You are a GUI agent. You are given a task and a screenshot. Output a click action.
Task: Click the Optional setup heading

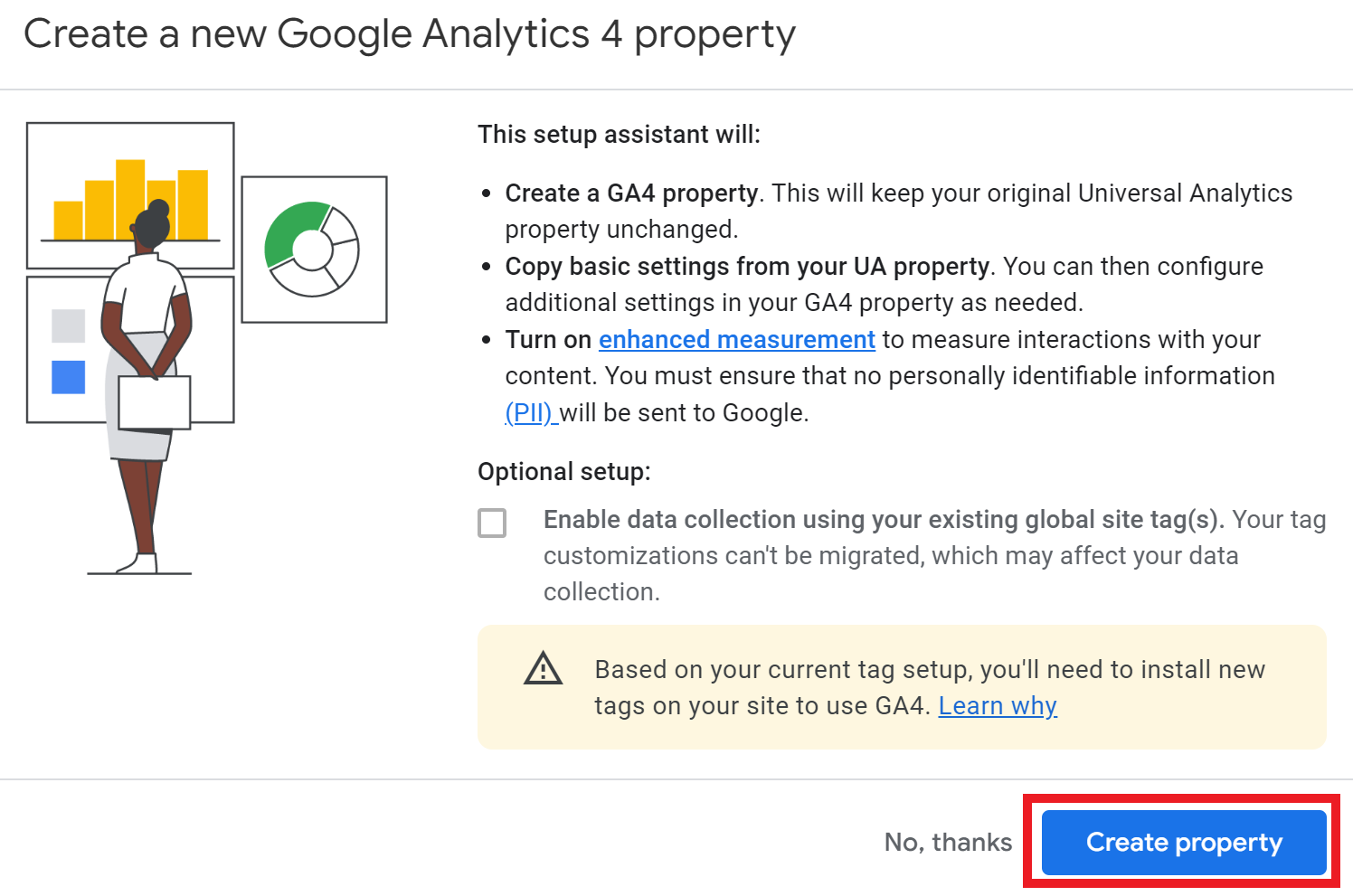(564, 471)
